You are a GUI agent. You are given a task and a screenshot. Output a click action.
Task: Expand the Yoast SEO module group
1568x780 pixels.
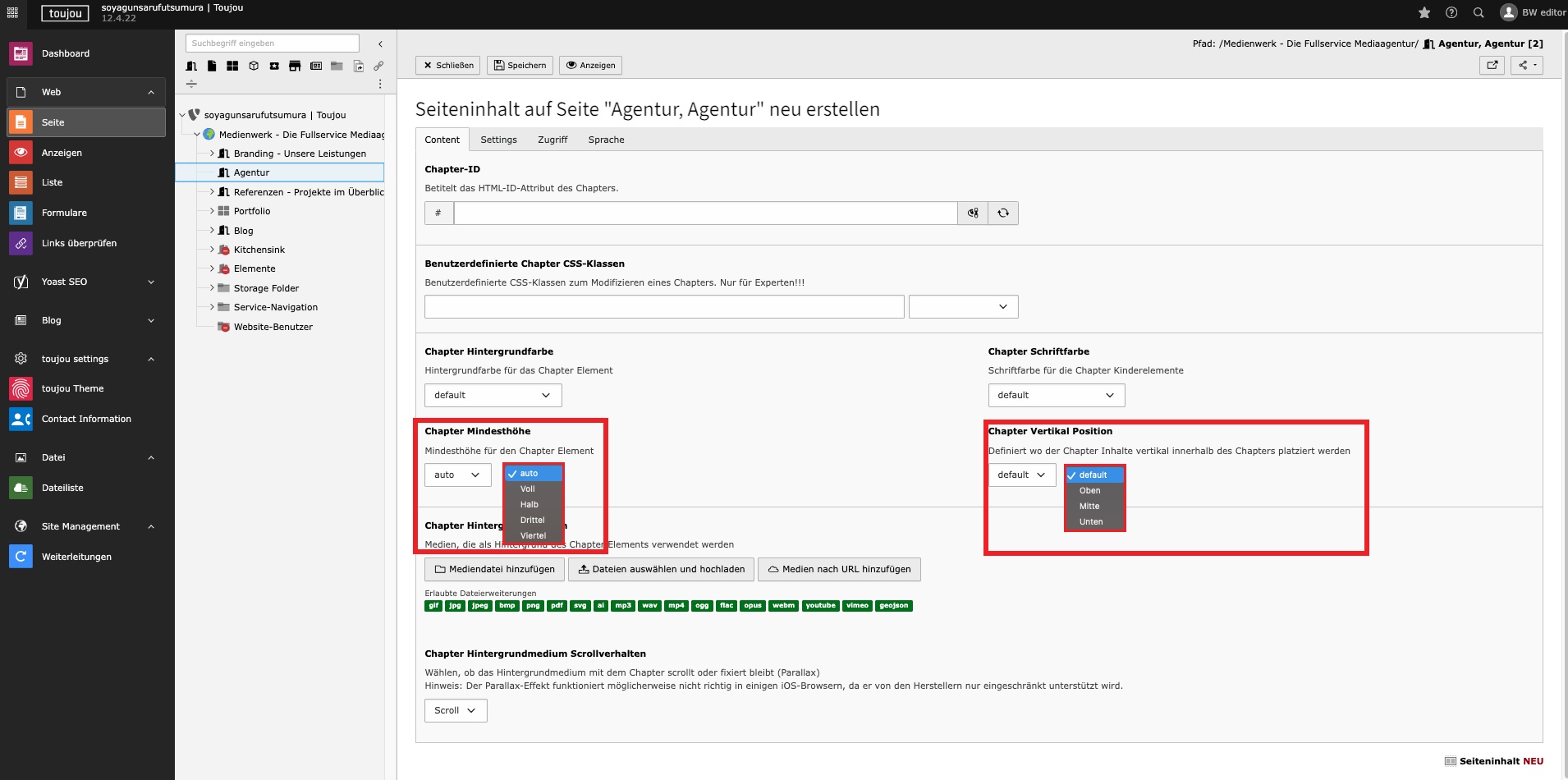click(x=151, y=282)
